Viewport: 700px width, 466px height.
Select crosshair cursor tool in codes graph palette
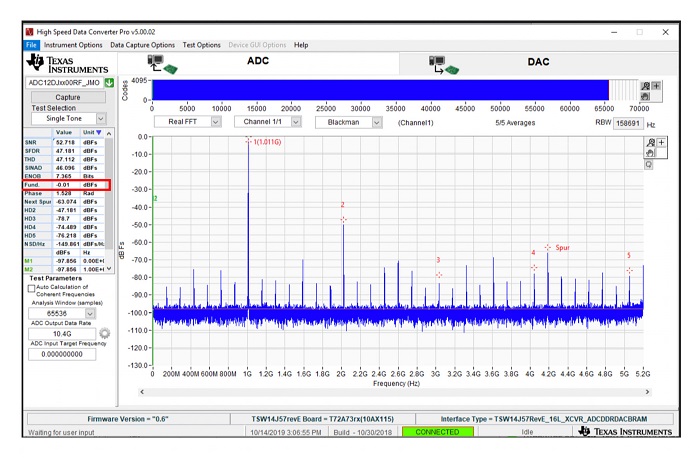point(656,86)
